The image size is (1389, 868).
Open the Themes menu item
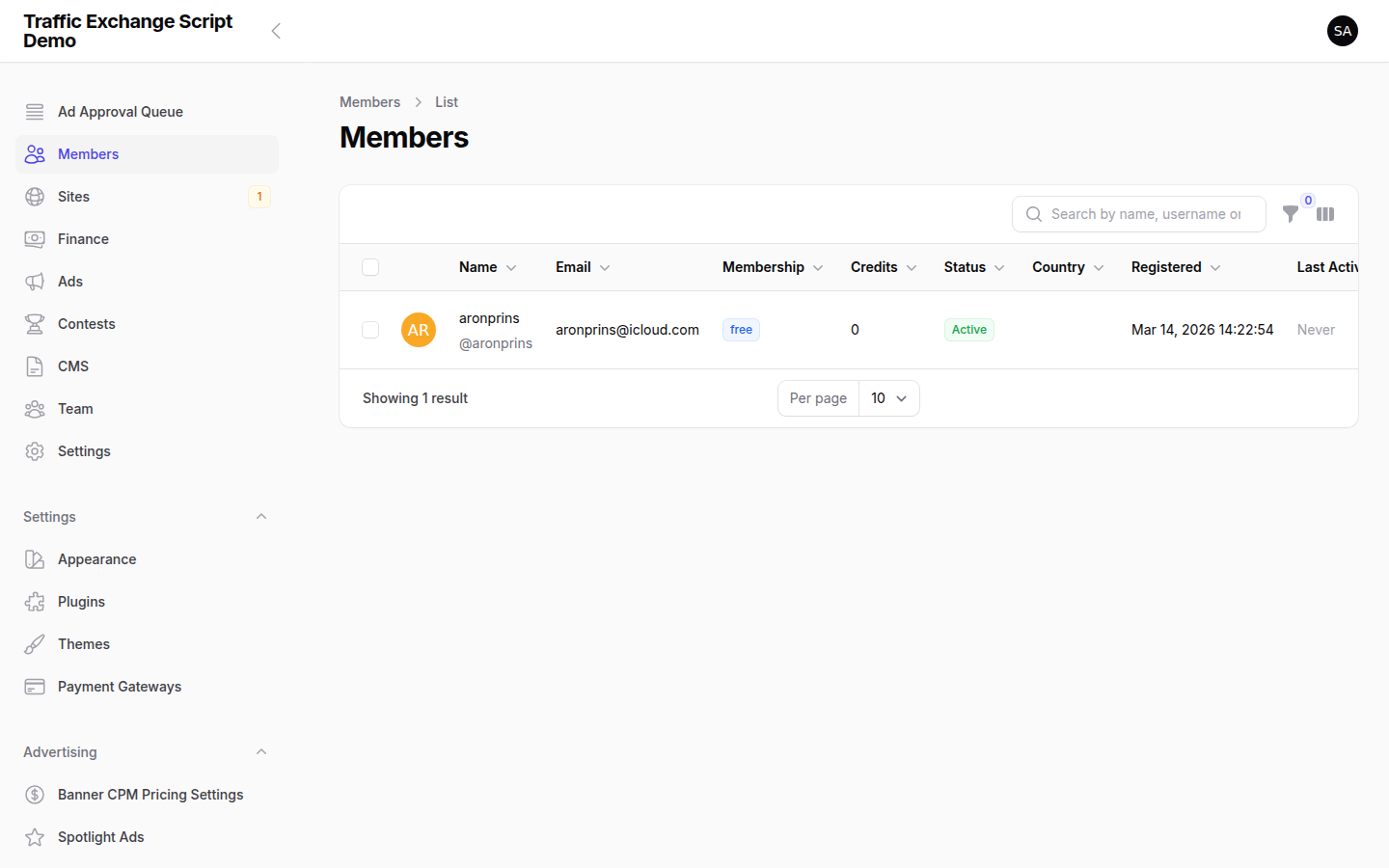[x=84, y=643]
